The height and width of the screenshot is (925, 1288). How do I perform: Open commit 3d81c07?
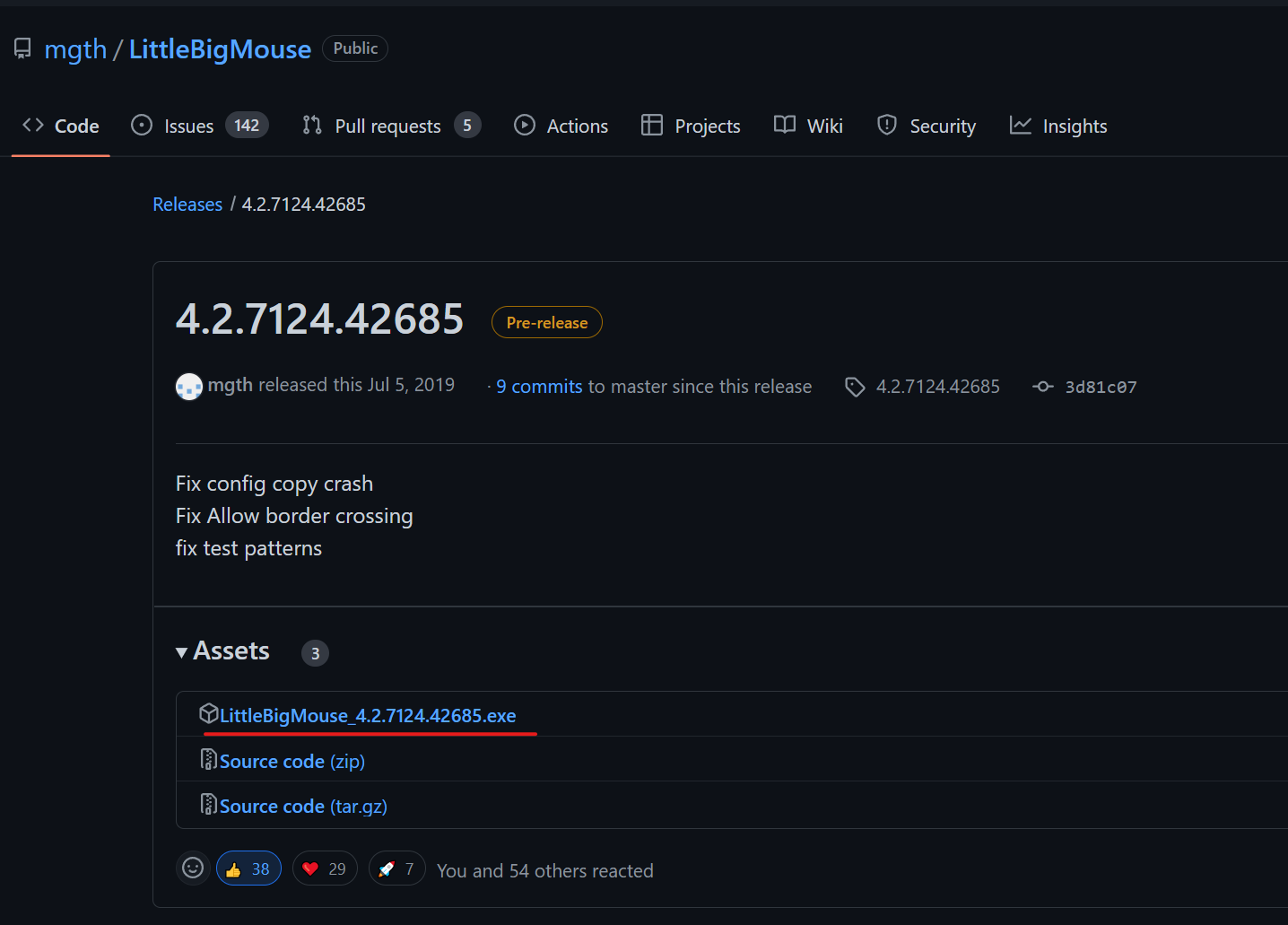point(1101,387)
